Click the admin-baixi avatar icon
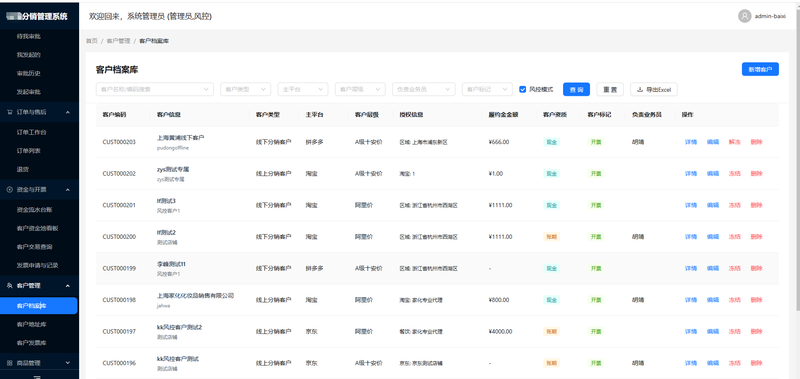 tap(744, 16)
